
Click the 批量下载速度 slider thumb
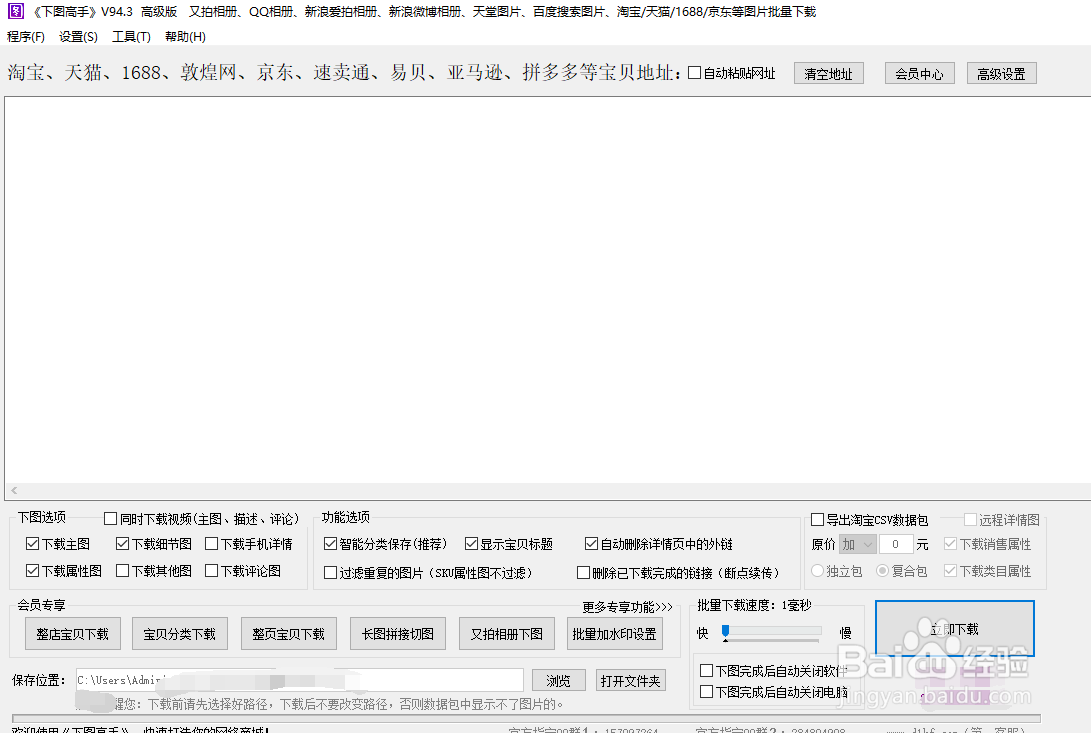coord(726,631)
